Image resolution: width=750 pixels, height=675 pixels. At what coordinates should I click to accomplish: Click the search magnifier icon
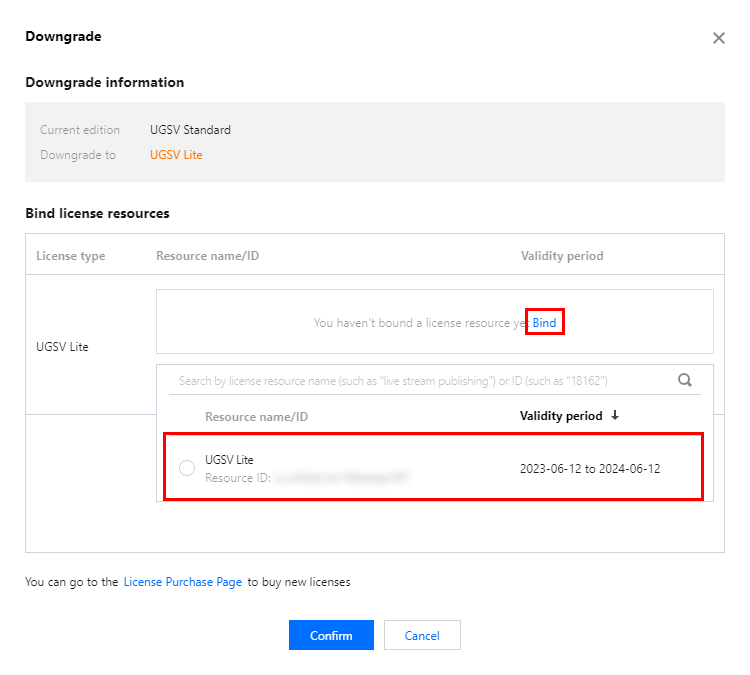point(685,380)
